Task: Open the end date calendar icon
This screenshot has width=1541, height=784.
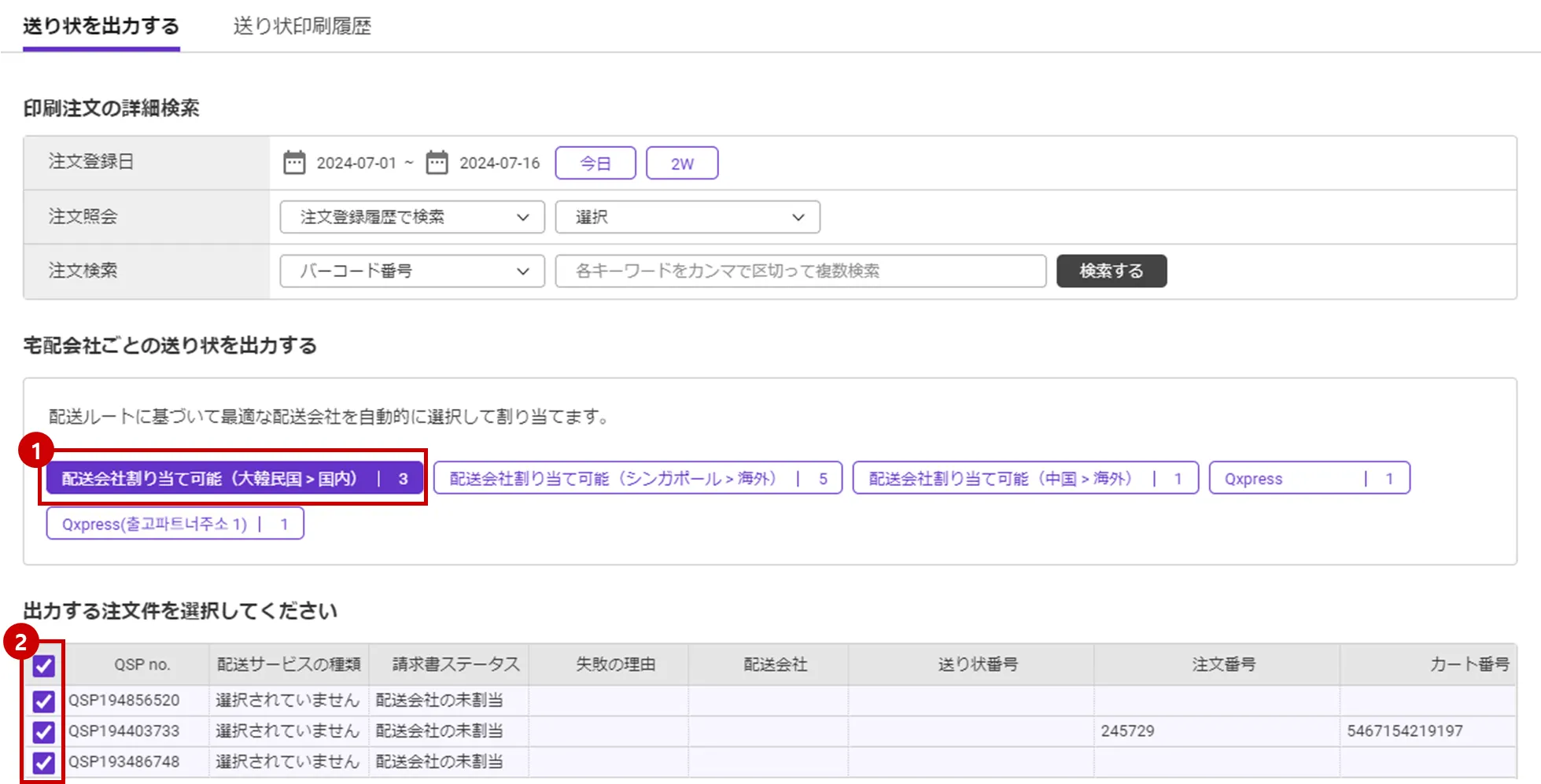Action: point(437,163)
